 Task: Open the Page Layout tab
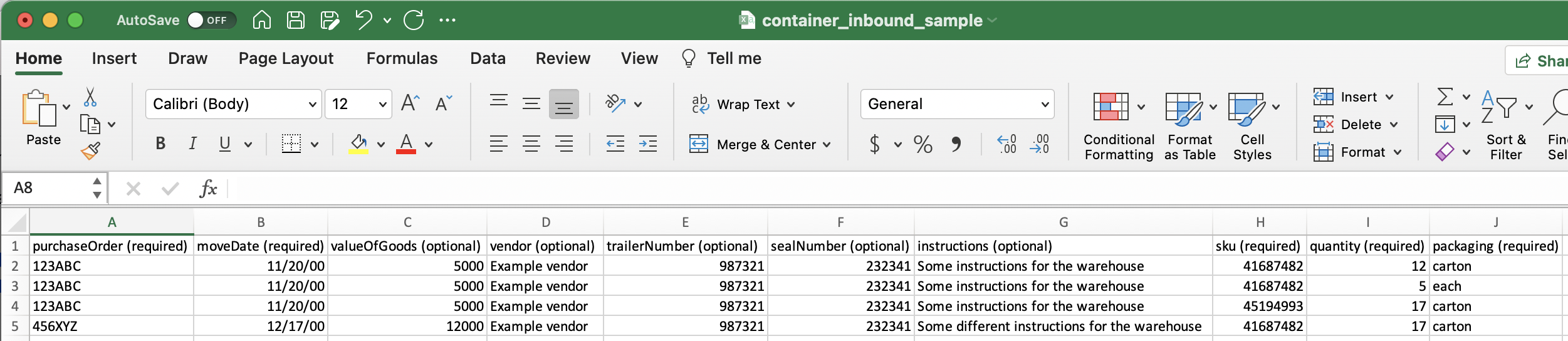[286, 58]
